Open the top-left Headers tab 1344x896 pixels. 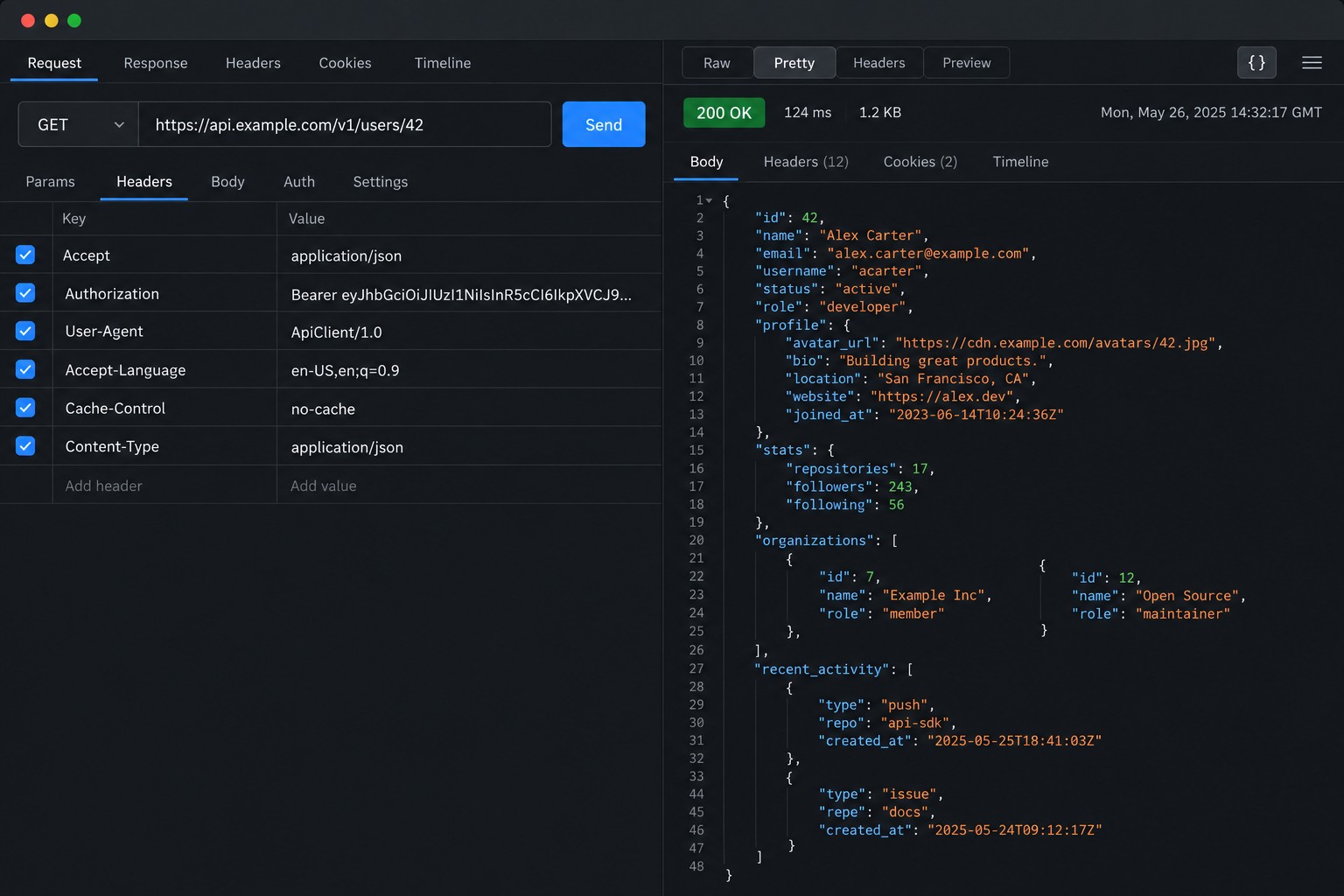pyautogui.click(x=253, y=63)
